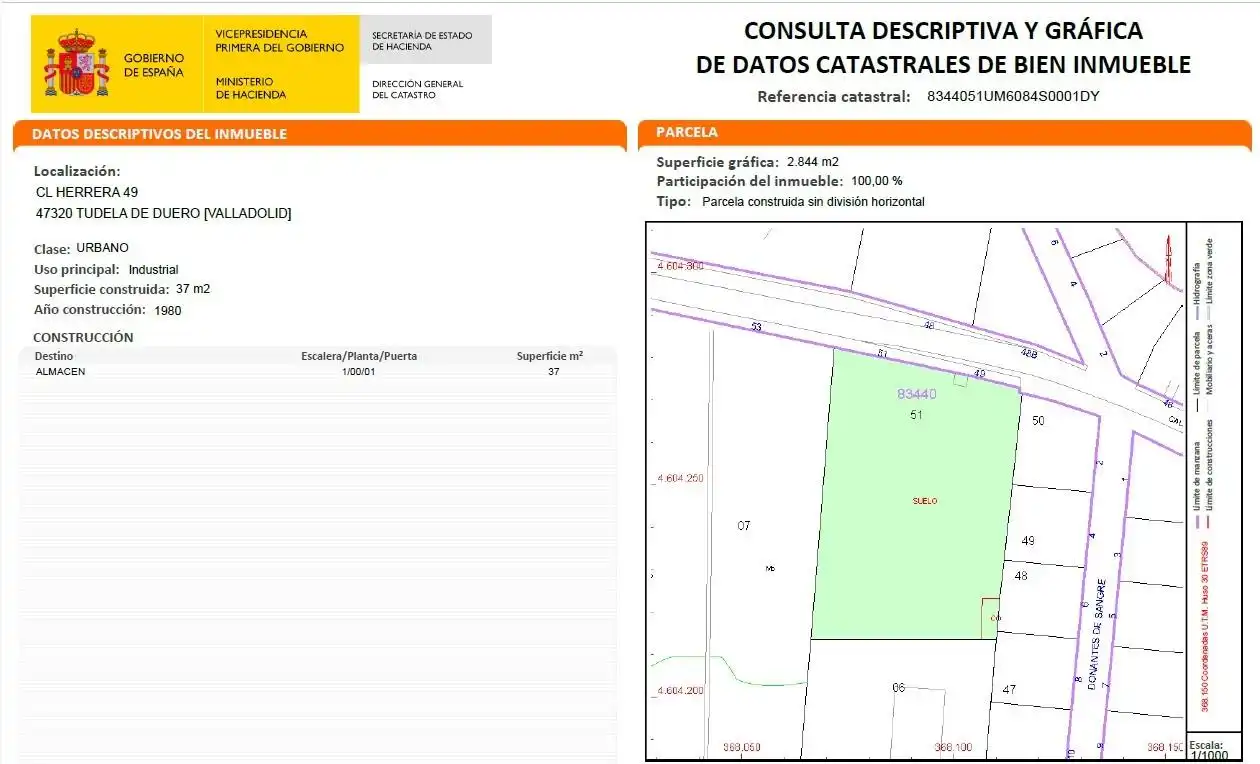Click the red 'SUELO' label in green parcel
Image resolution: width=1260 pixels, height=764 pixels.
click(x=925, y=501)
